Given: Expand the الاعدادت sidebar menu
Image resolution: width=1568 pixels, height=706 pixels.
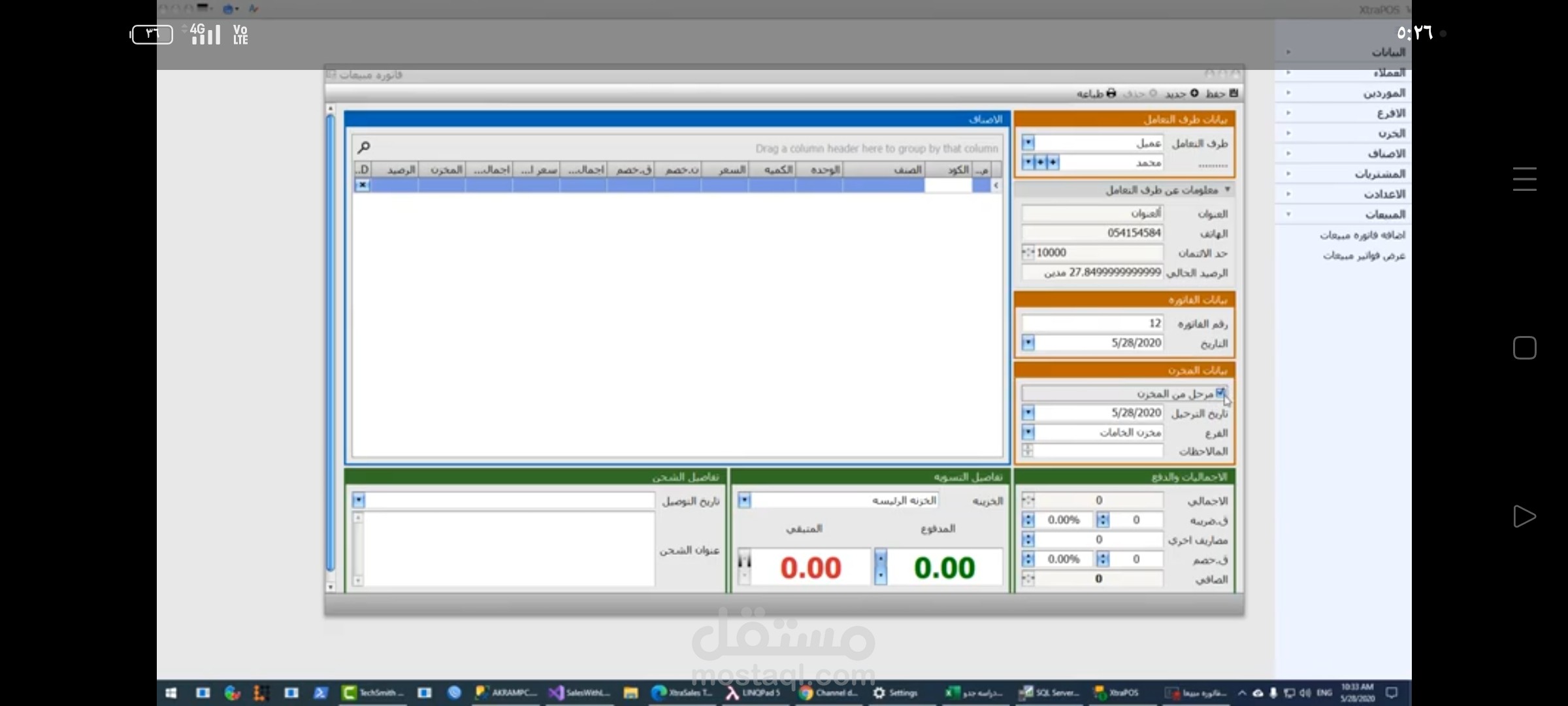Looking at the screenshot, I should pyautogui.click(x=1344, y=194).
